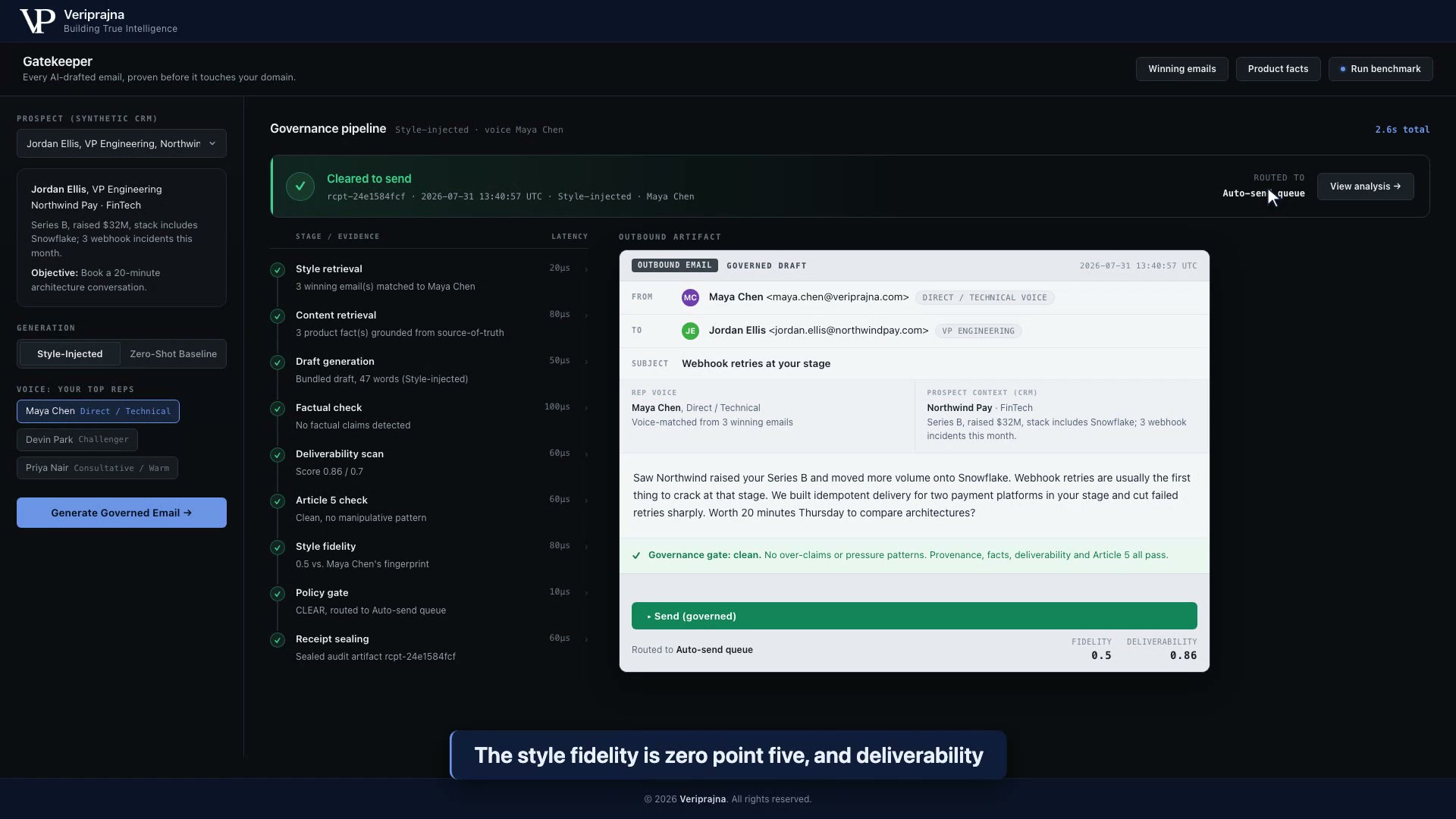Select the Style-Injected generation mode
The height and width of the screenshot is (819, 1456).
pos(70,354)
